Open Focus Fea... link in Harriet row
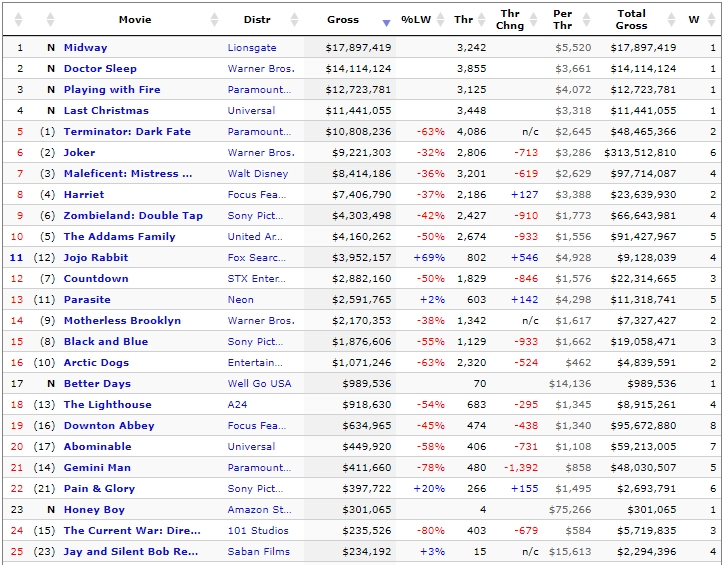Image resolution: width=724 pixels, height=565 pixels. click(x=257, y=194)
